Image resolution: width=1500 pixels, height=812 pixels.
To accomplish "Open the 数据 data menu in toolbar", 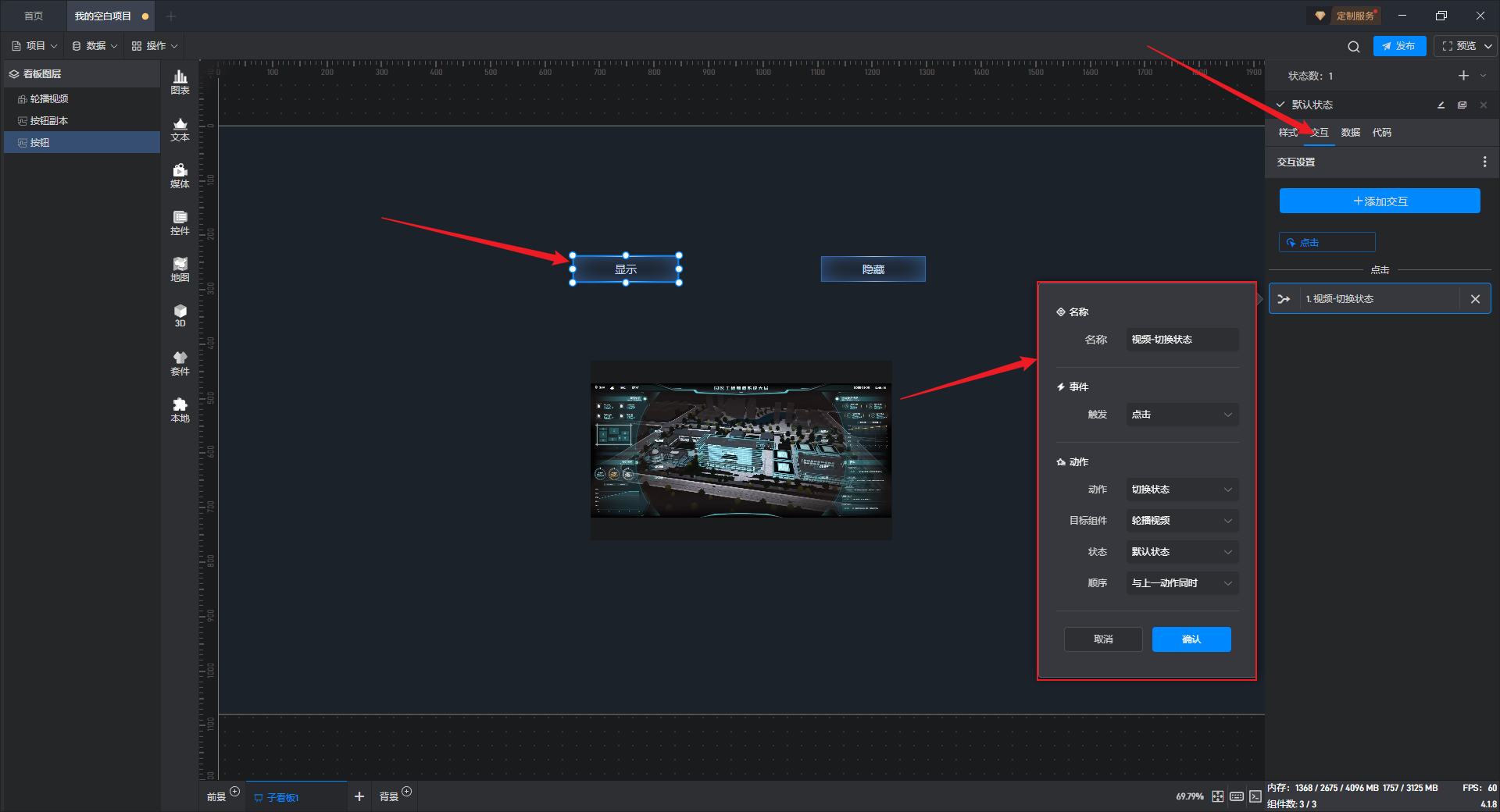I will pyautogui.click(x=95, y=46).
